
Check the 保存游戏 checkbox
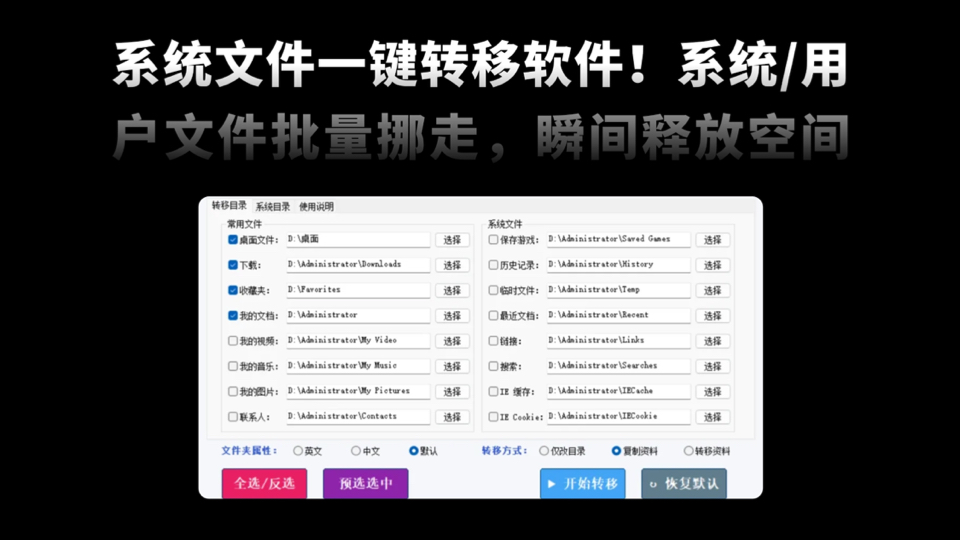coord(493,240)
